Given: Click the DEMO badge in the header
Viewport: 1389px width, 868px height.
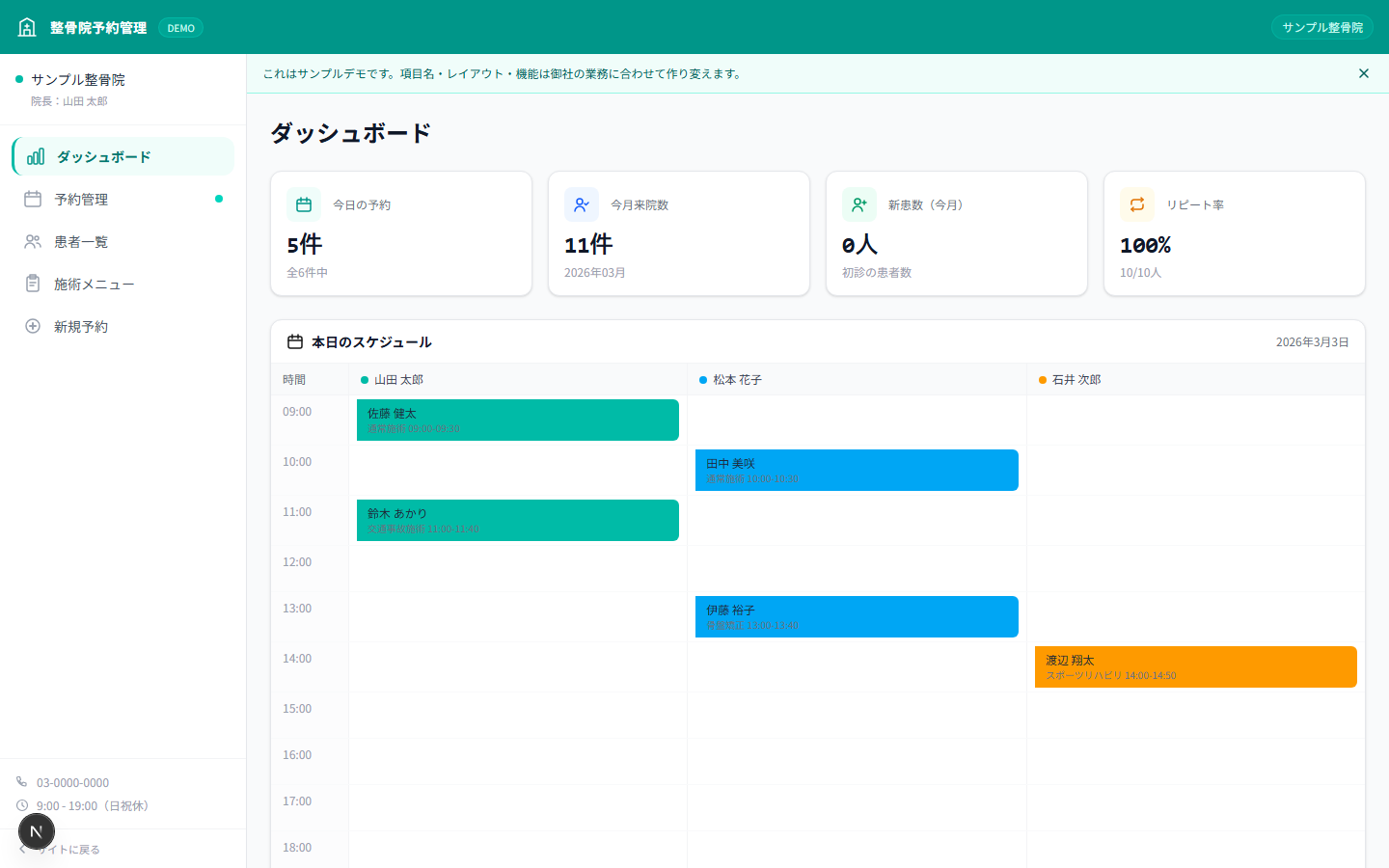Looking at the screenshot, I should click(180, 28).
